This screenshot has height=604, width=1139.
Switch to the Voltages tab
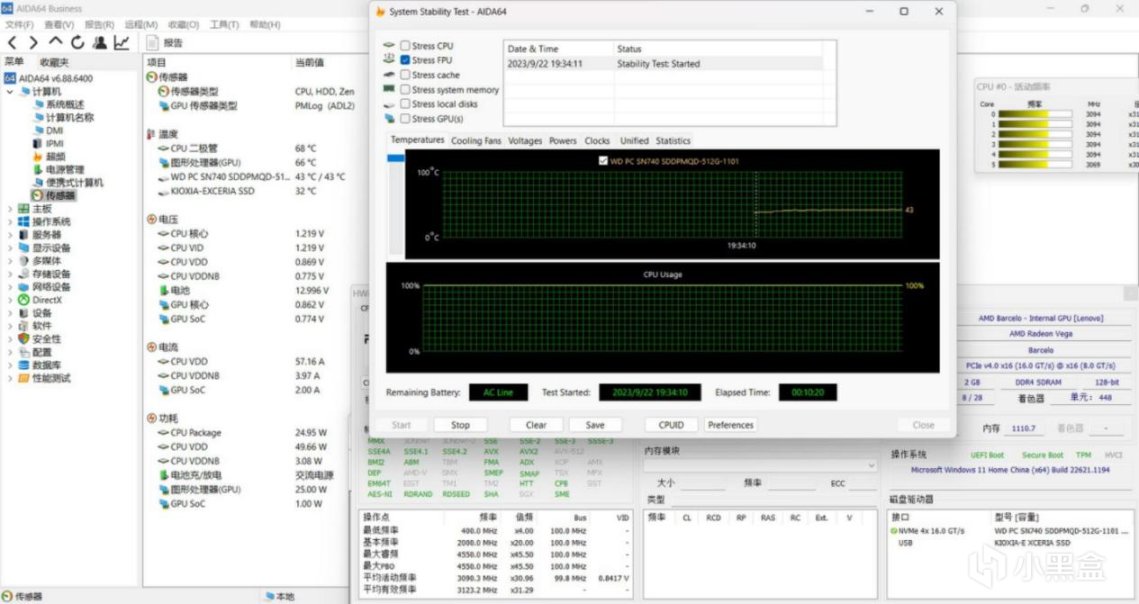point(524,141)
